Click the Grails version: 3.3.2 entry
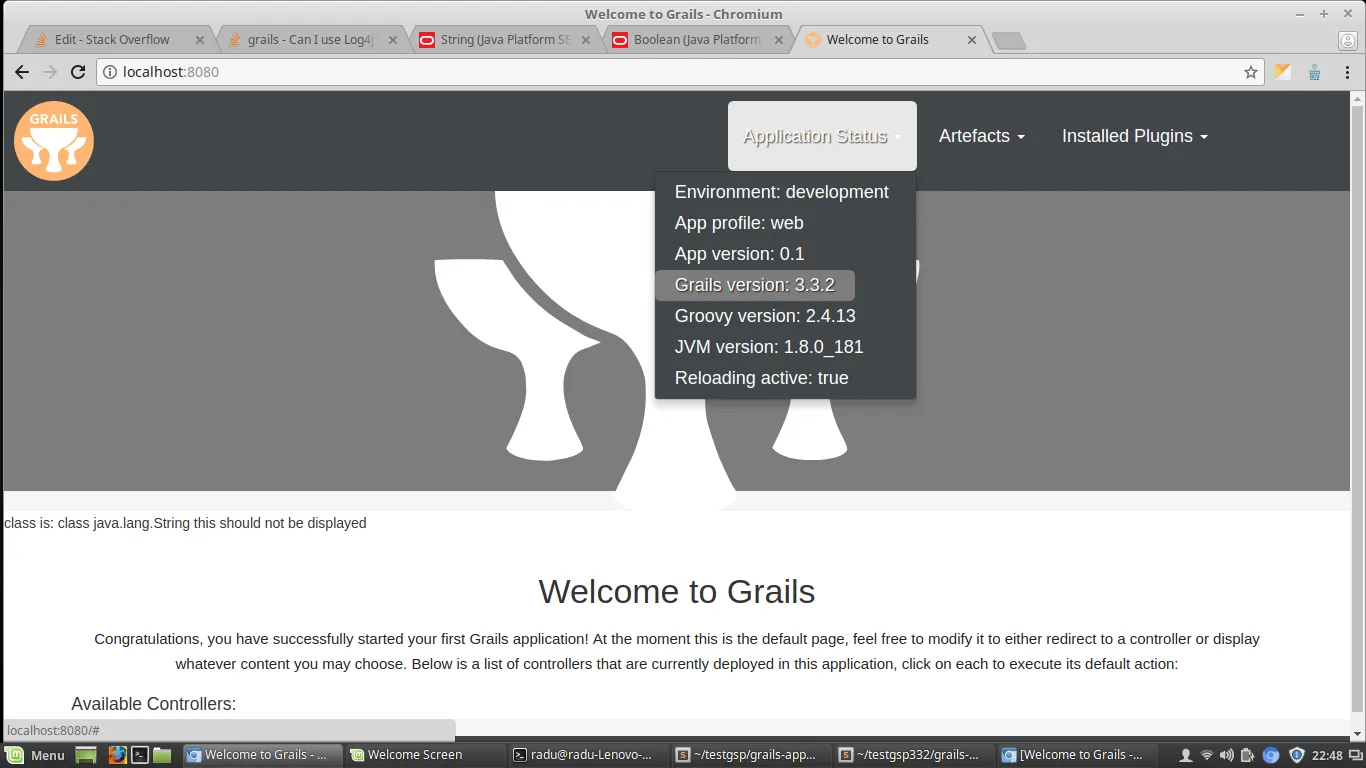The width and height of the screenshot is (1366, 768). pos(755,285)
